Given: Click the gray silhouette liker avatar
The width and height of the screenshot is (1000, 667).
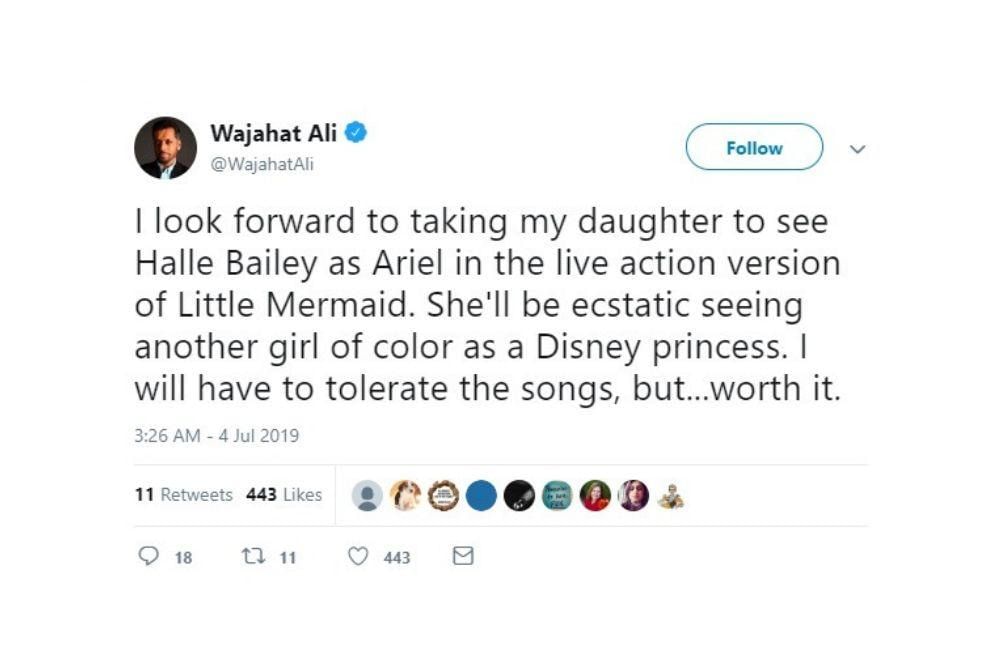Looking at the screenshot, I should point(367,493).
